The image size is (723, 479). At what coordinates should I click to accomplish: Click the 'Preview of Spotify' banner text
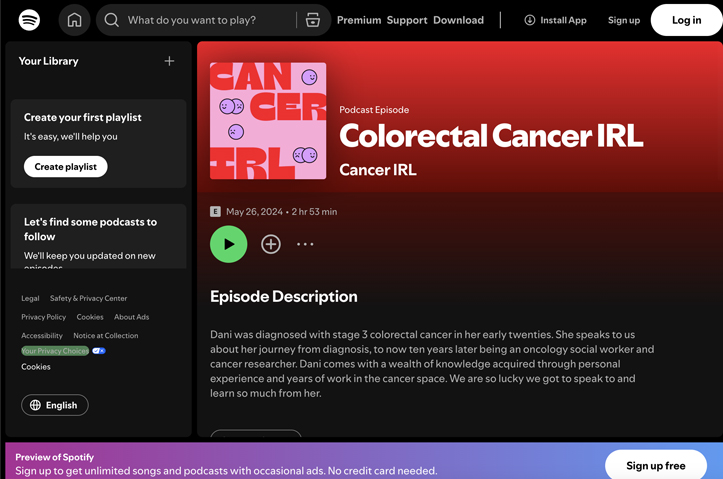[54, 457]
